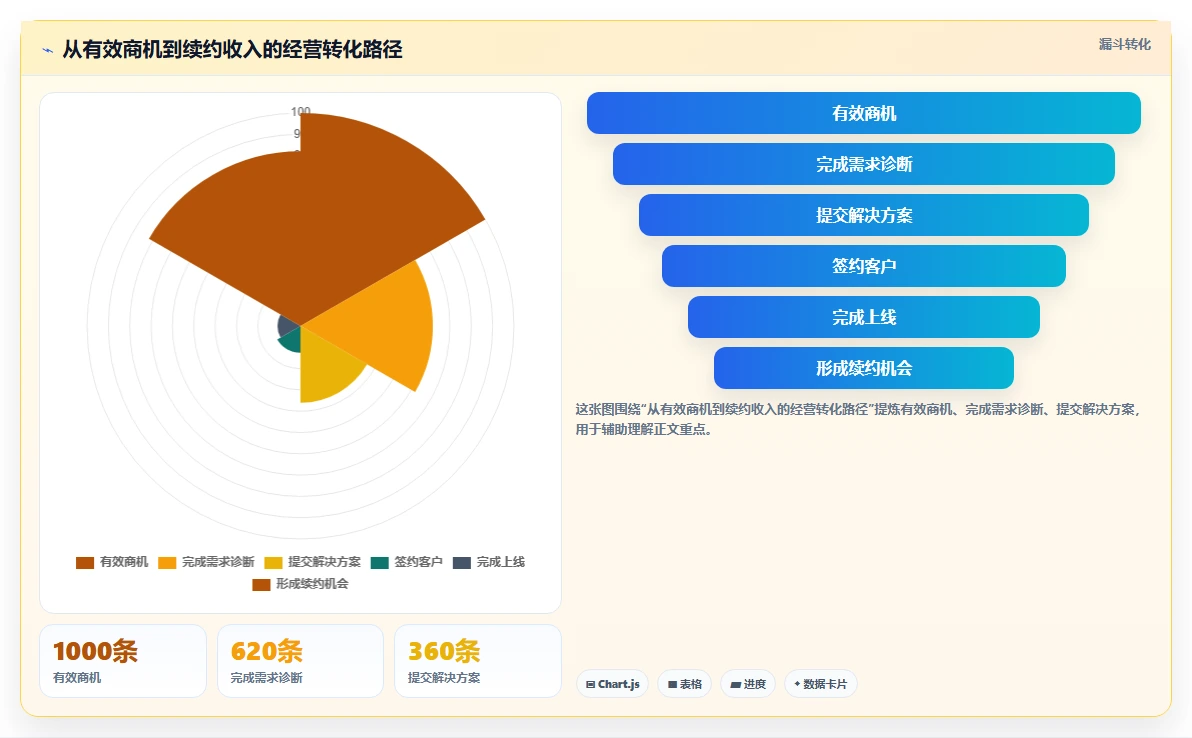1192x738 pixels.
Task: Open the 360条 提交解决方案 data card
Action: (x=477, y=661)
